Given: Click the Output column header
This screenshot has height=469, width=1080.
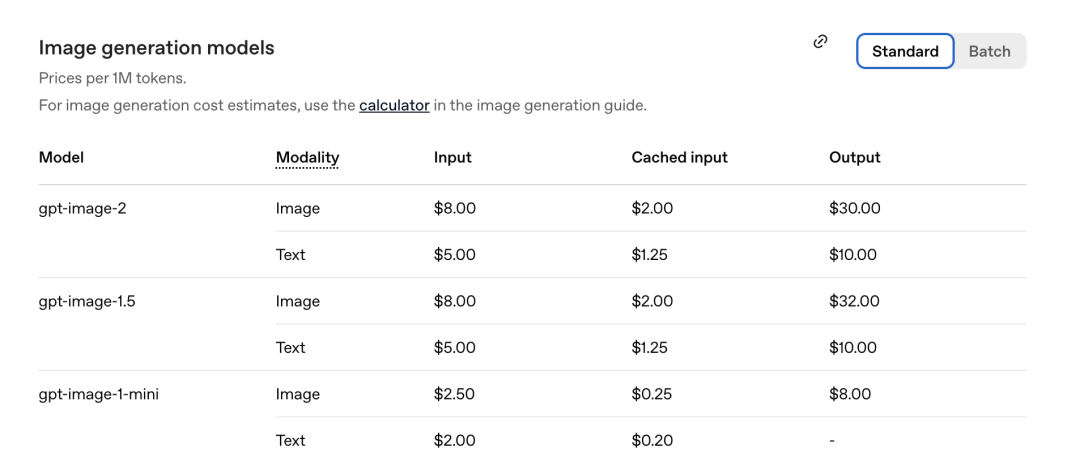Looking at the screenshot, I should click(854, 157).
